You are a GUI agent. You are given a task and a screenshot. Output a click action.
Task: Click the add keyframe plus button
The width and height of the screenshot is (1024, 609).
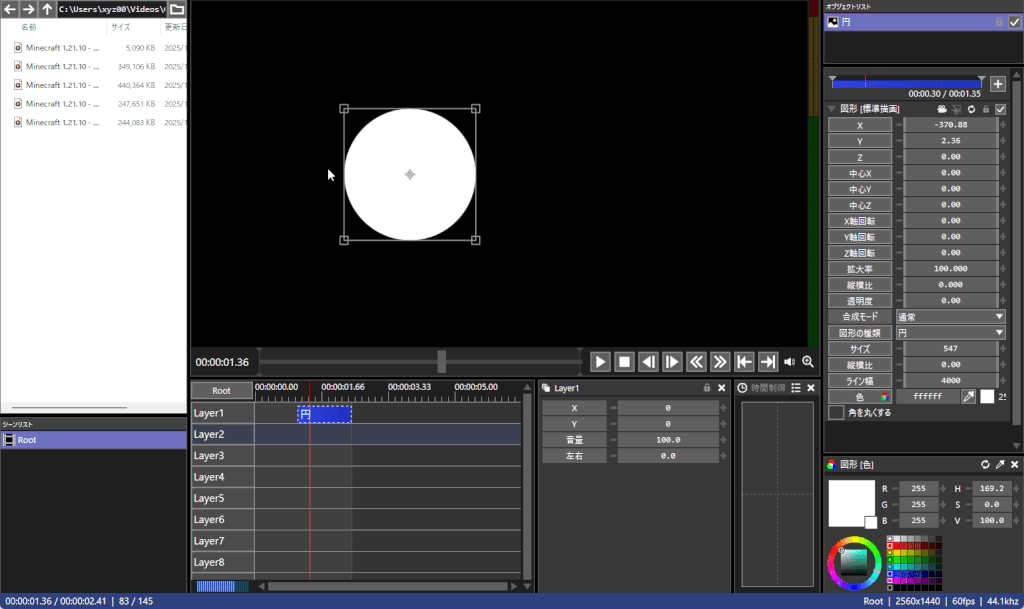click(998, 84)
